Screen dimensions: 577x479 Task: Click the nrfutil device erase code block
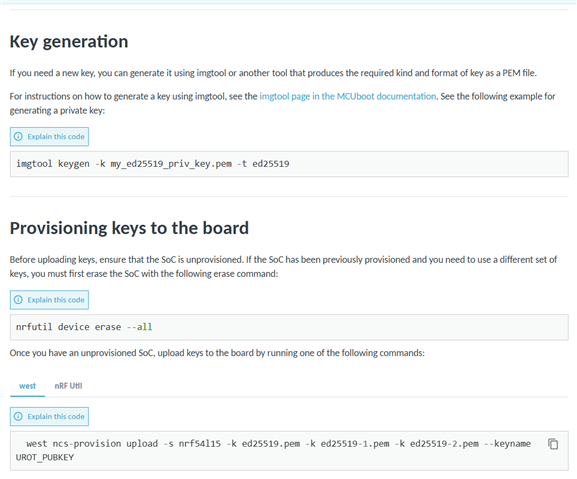[289, 327]
